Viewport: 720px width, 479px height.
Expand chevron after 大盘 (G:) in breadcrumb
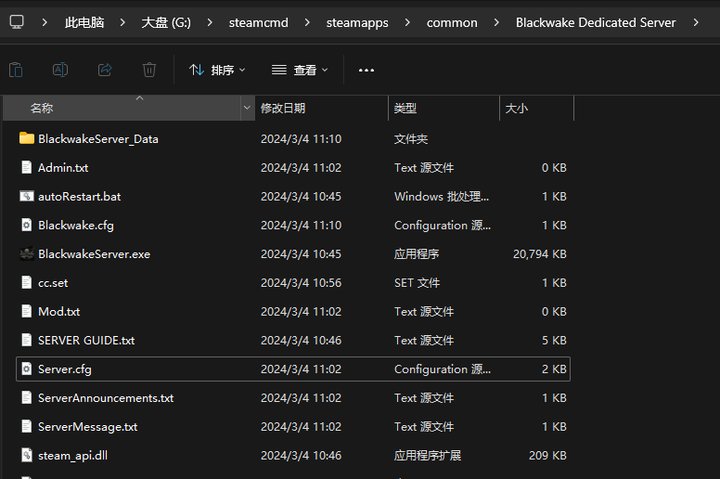click(209, 22)
